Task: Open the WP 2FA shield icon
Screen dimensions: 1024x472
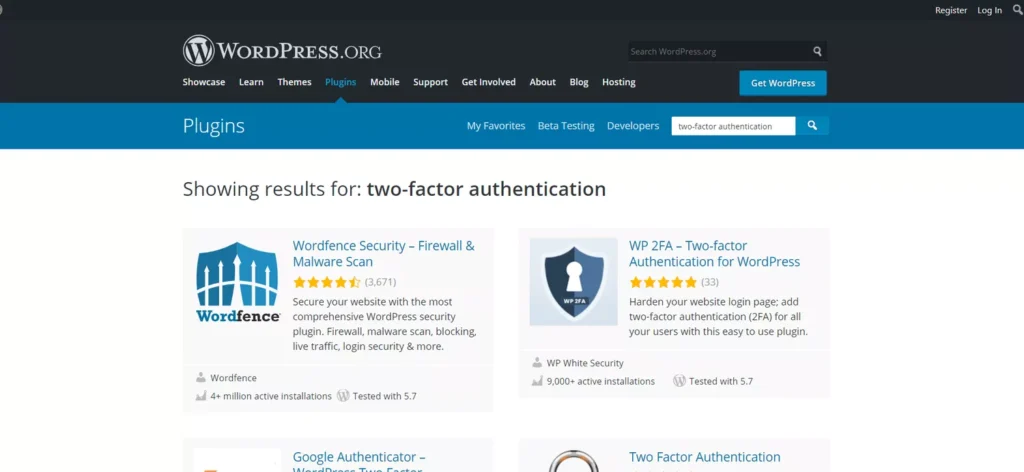Action: tap(573, 281)
